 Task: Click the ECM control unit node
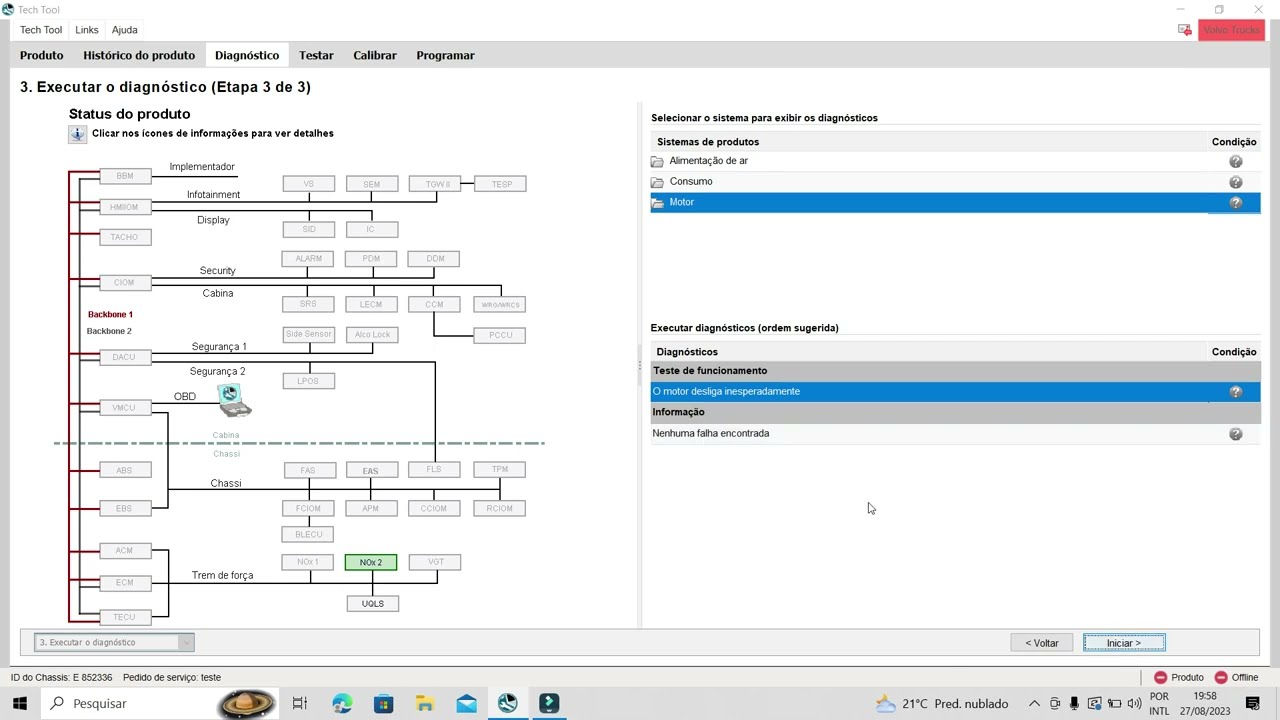tap(125, 582)
